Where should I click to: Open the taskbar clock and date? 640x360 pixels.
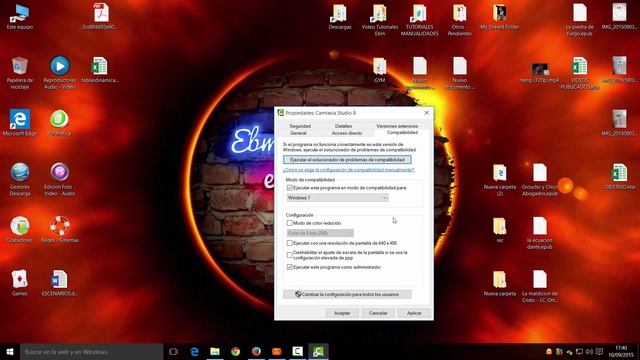[x=621, y=351]
